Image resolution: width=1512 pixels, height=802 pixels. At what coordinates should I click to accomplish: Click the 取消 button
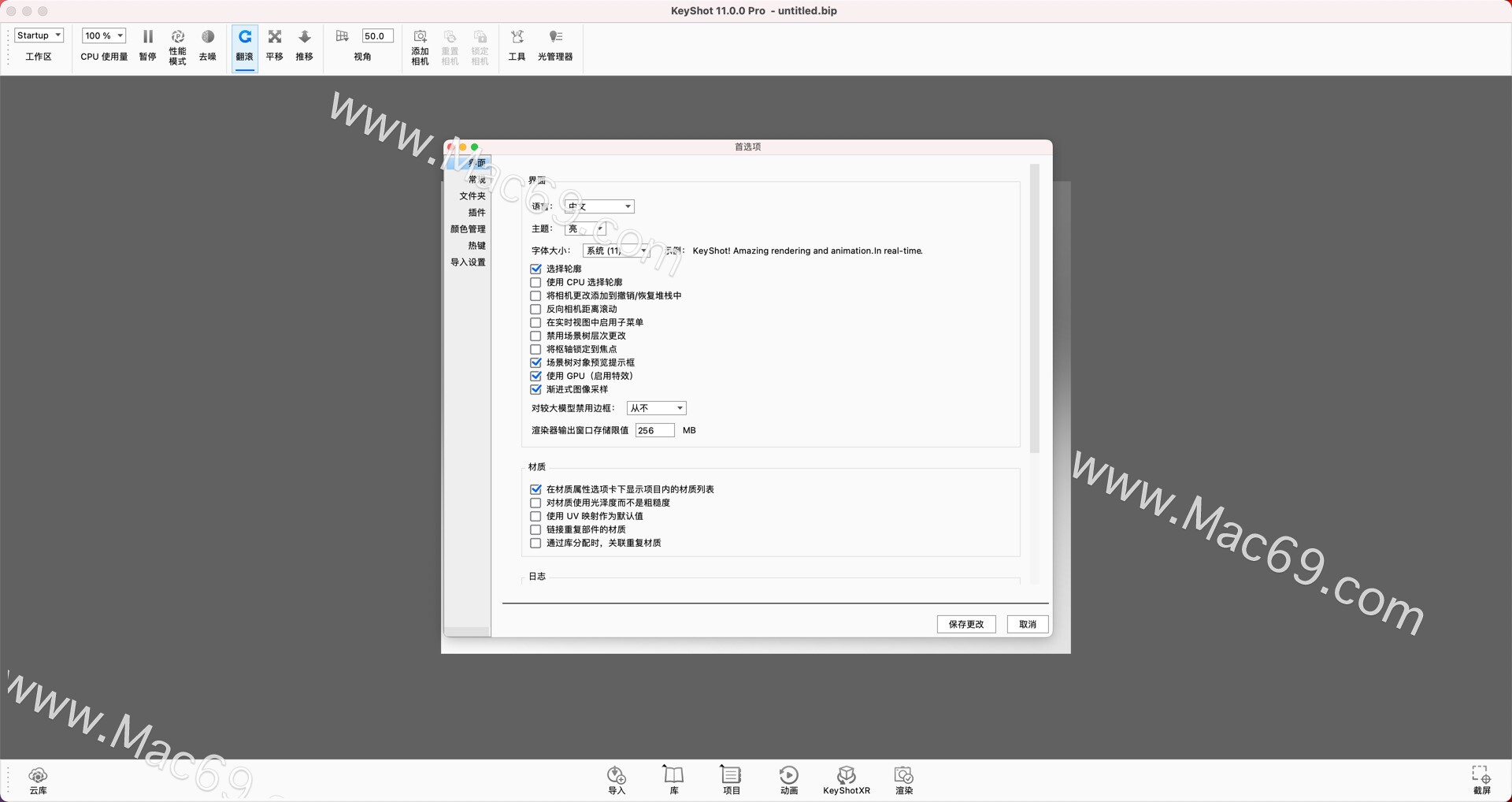[1028, 624]
